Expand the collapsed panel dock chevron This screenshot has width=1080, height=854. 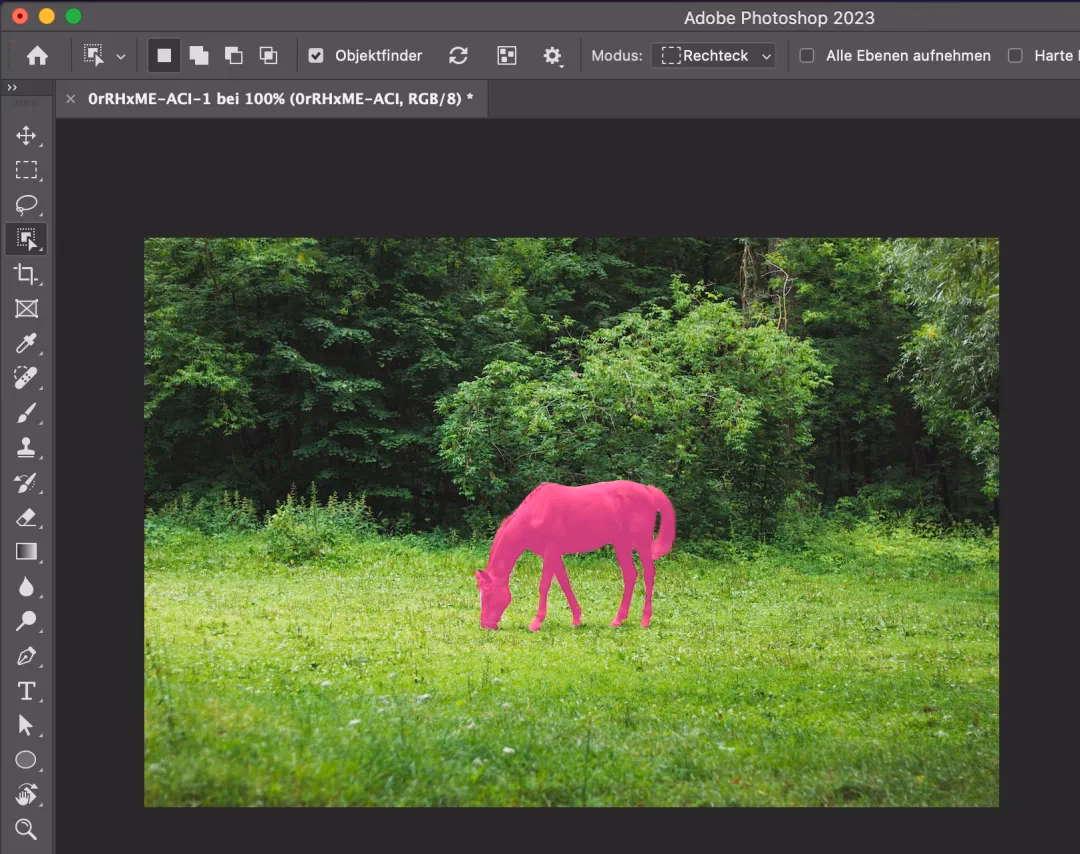[x=13, y=87]
